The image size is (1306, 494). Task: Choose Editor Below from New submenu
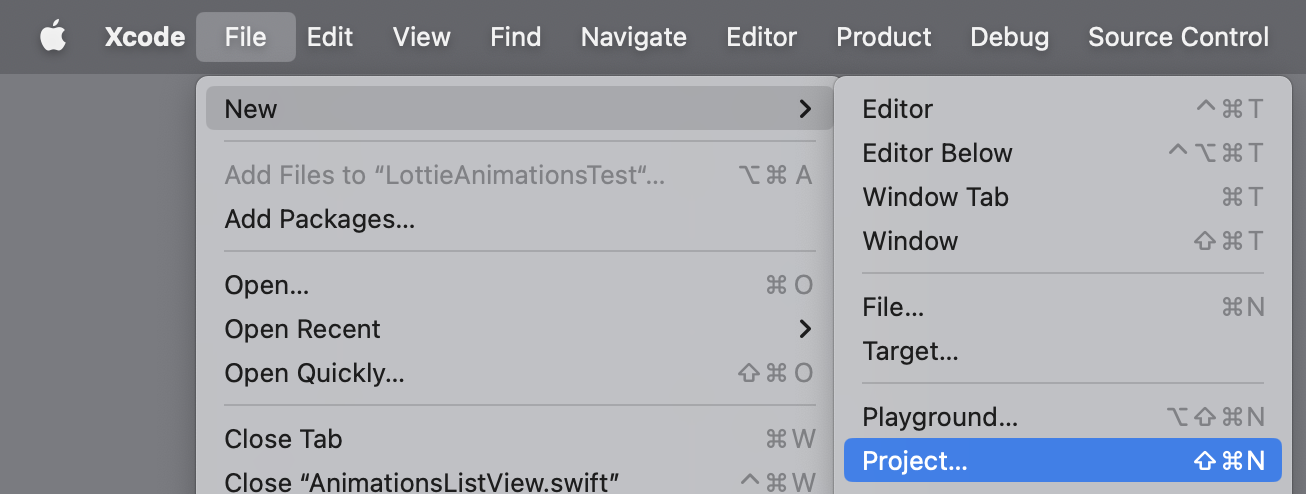[x=937, y=153]
